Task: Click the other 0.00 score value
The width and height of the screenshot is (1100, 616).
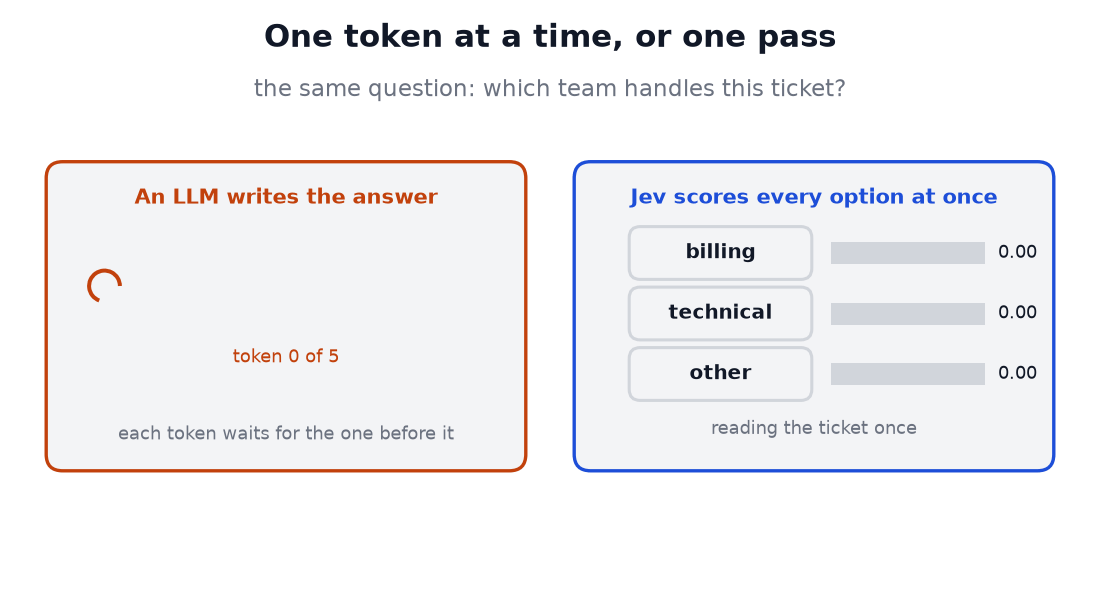Action: click(1017, 373)
